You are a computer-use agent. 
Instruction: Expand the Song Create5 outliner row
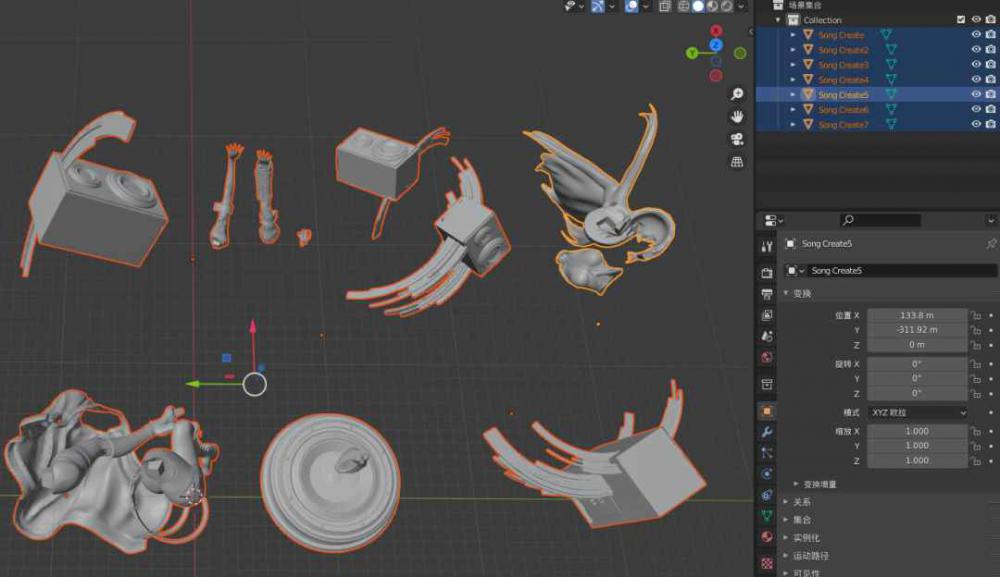click(793, 94)
